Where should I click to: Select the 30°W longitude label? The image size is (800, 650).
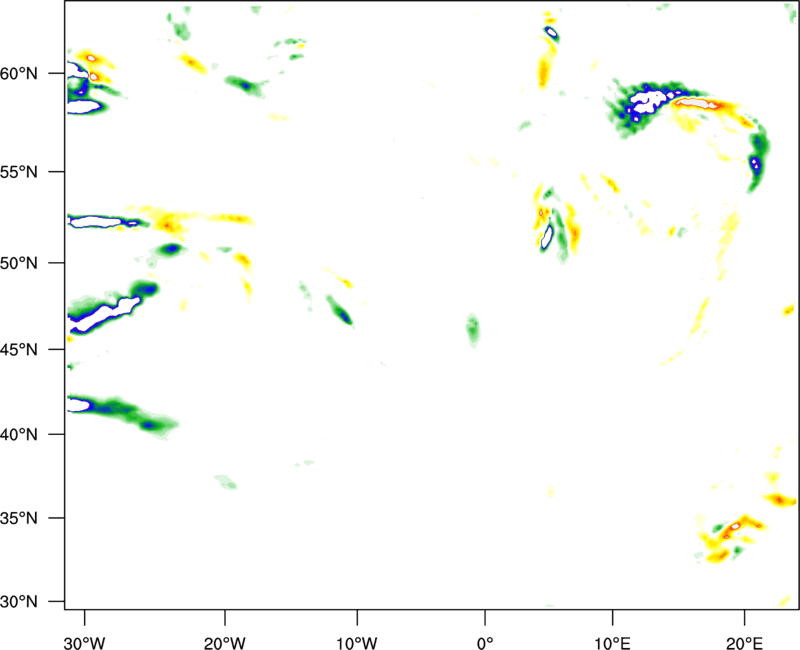pos(85,639)
